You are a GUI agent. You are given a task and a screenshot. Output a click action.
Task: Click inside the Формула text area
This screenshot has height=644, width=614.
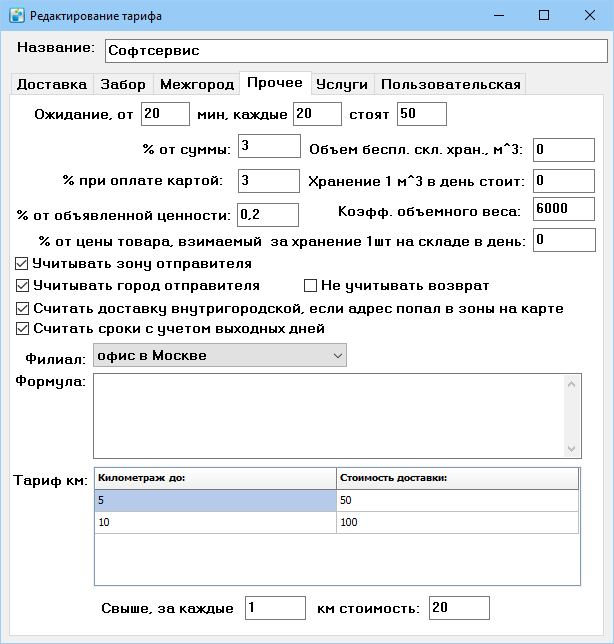click(329, 416)
